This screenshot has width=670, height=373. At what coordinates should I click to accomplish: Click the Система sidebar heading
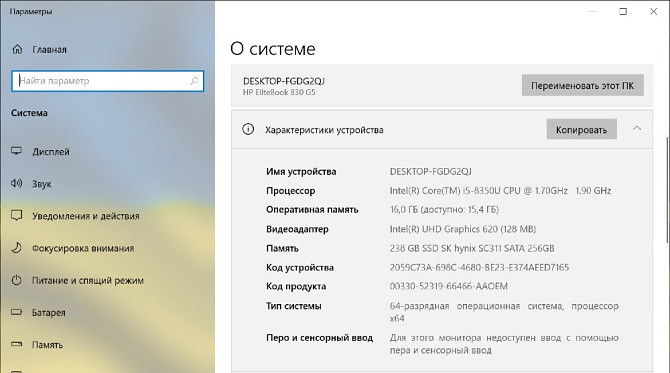pos(29,113)
